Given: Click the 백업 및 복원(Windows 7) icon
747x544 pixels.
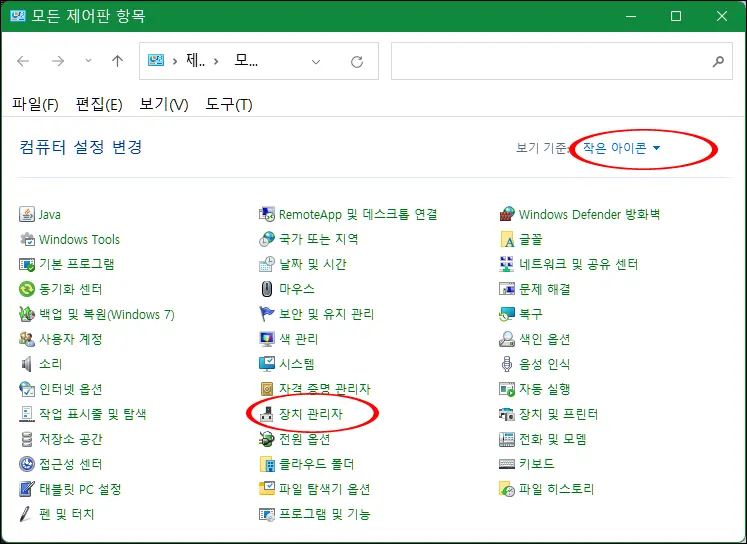Looking at the screenshot, I should (x=27, y=314).
